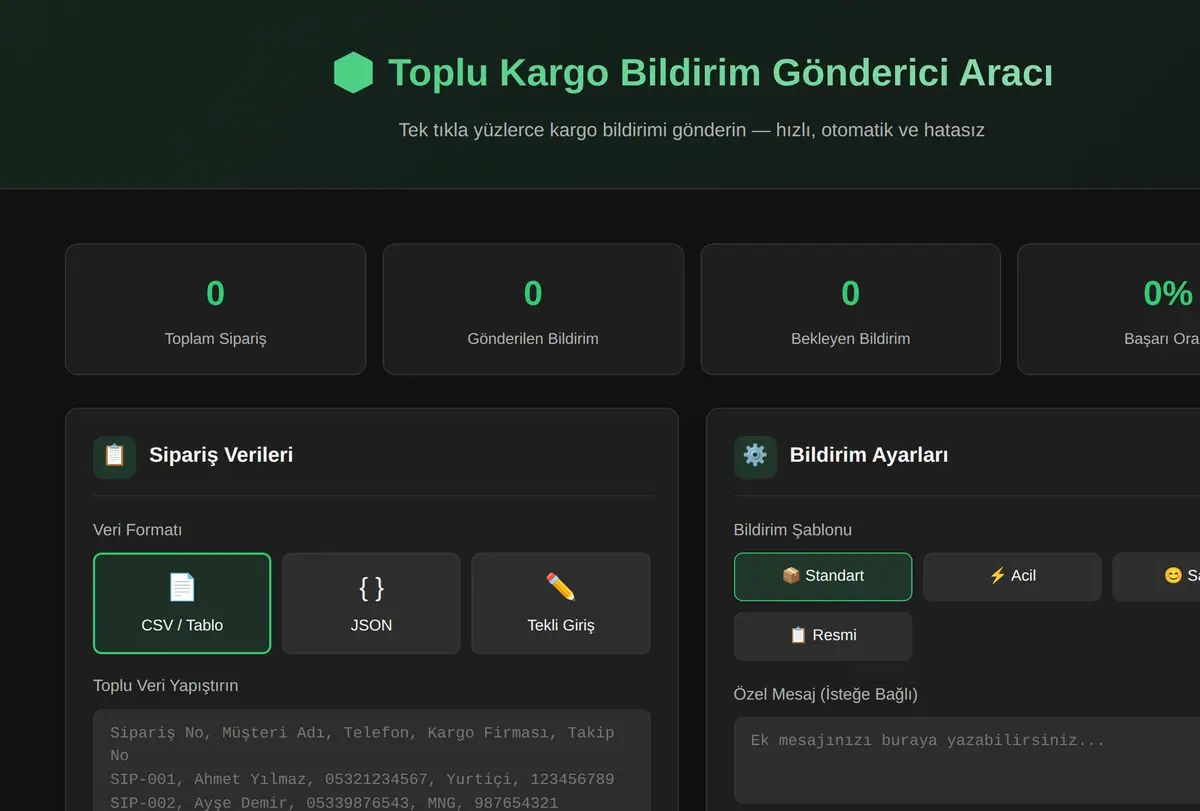Screen dimensions: 1200x811
Task: Switch data format to CSV / Tablo
Action: (182, 603)
